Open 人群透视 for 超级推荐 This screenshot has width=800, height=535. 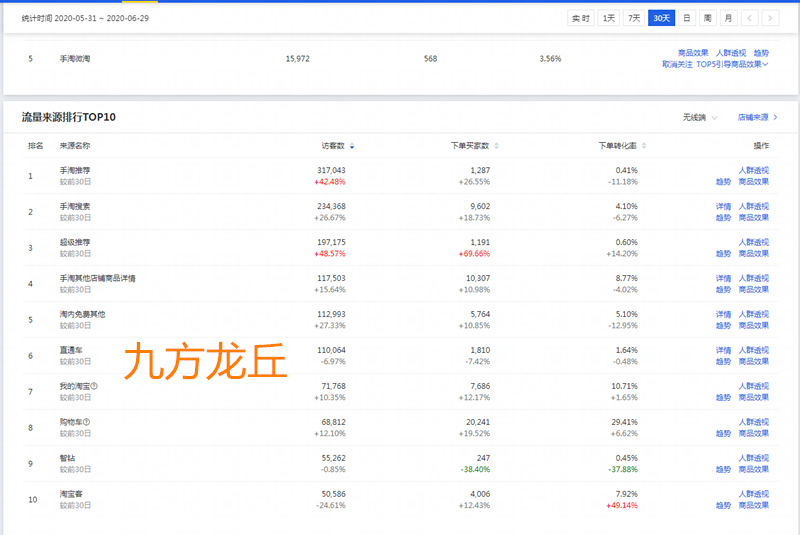(754, 242)
